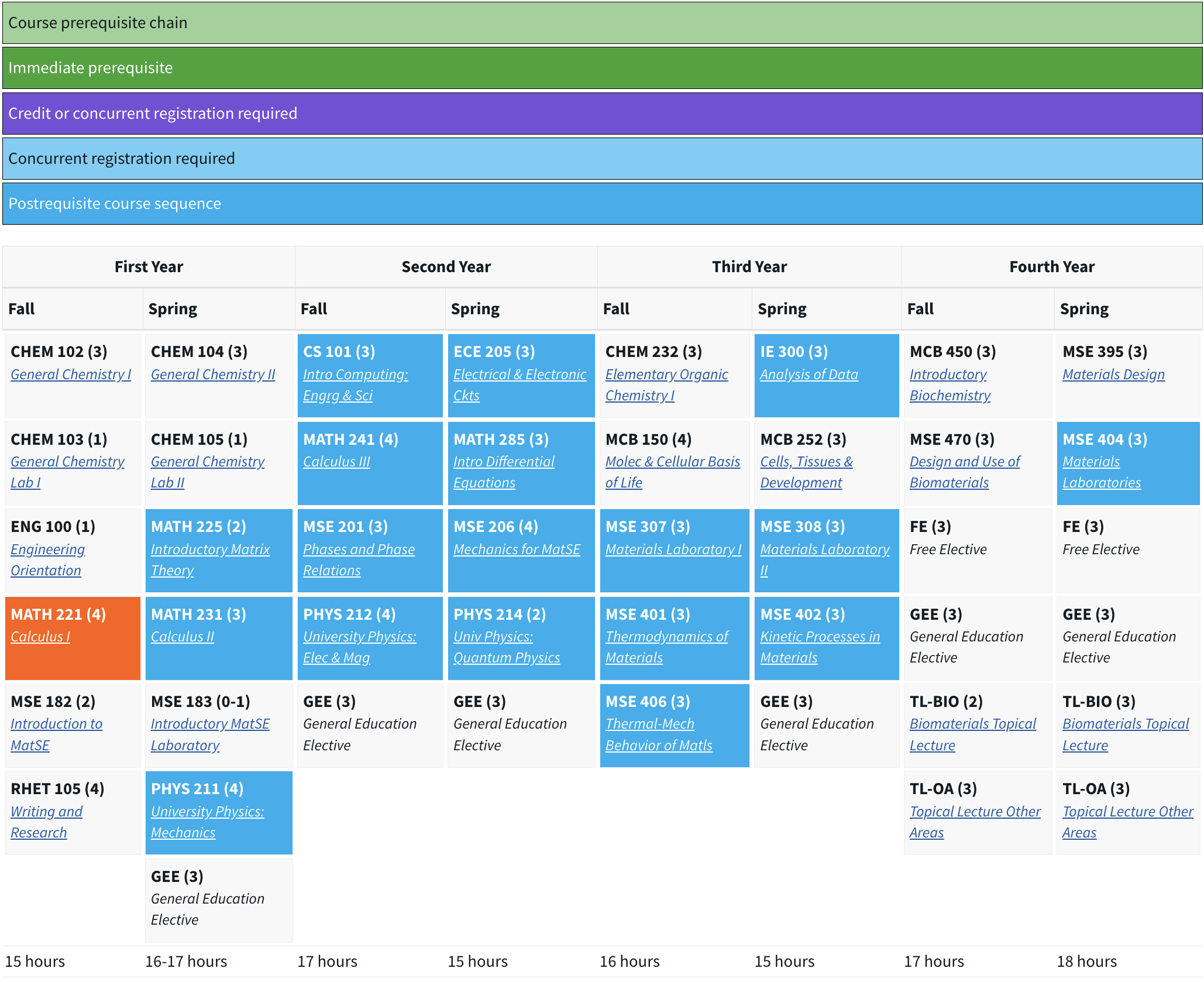Open the Introduction to MatSE link
The image size is (1204, 982).
pyautogui.click(x=56, y=734)
